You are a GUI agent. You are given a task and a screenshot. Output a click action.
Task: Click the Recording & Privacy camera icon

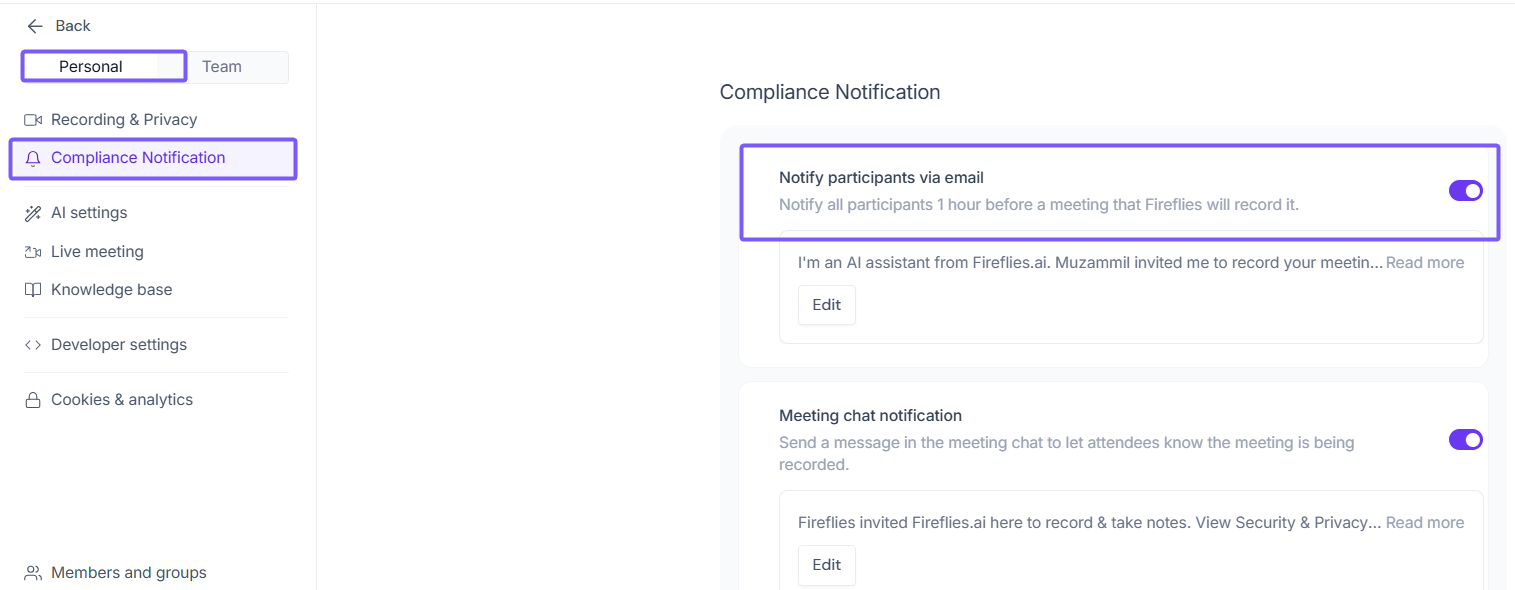point(33,120)
